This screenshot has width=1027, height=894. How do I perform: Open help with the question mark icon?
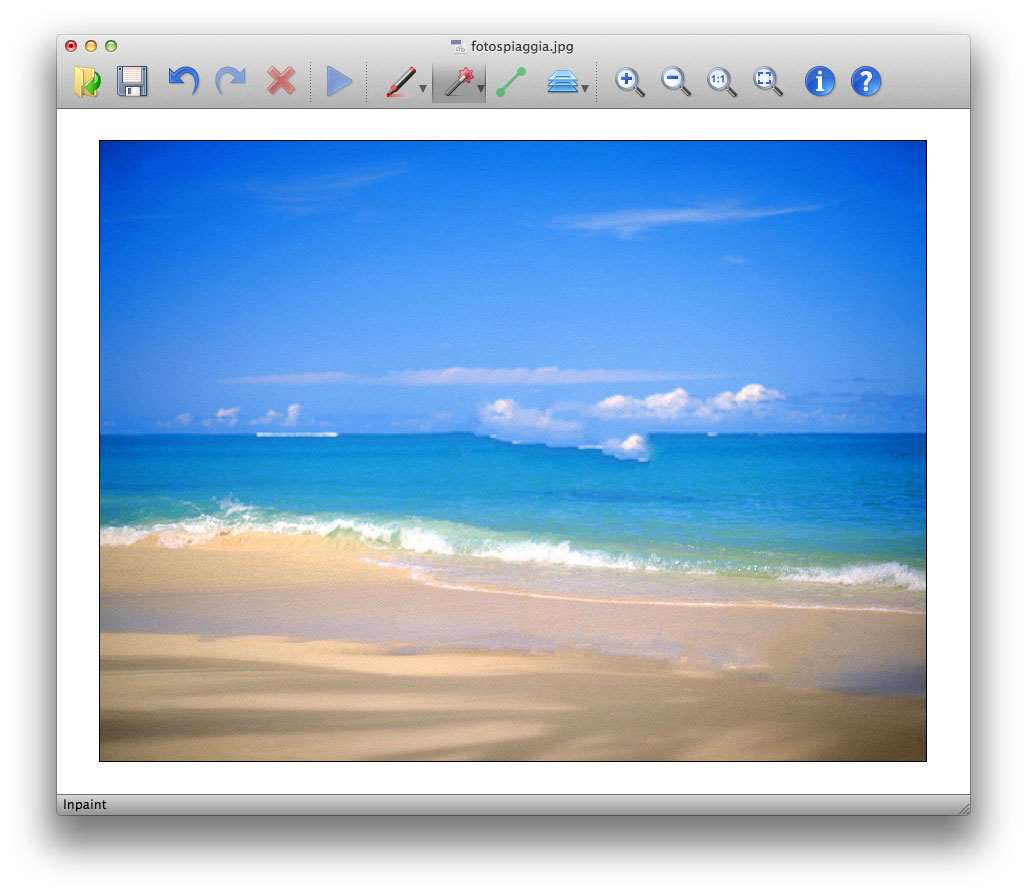(x=866, y=82)
